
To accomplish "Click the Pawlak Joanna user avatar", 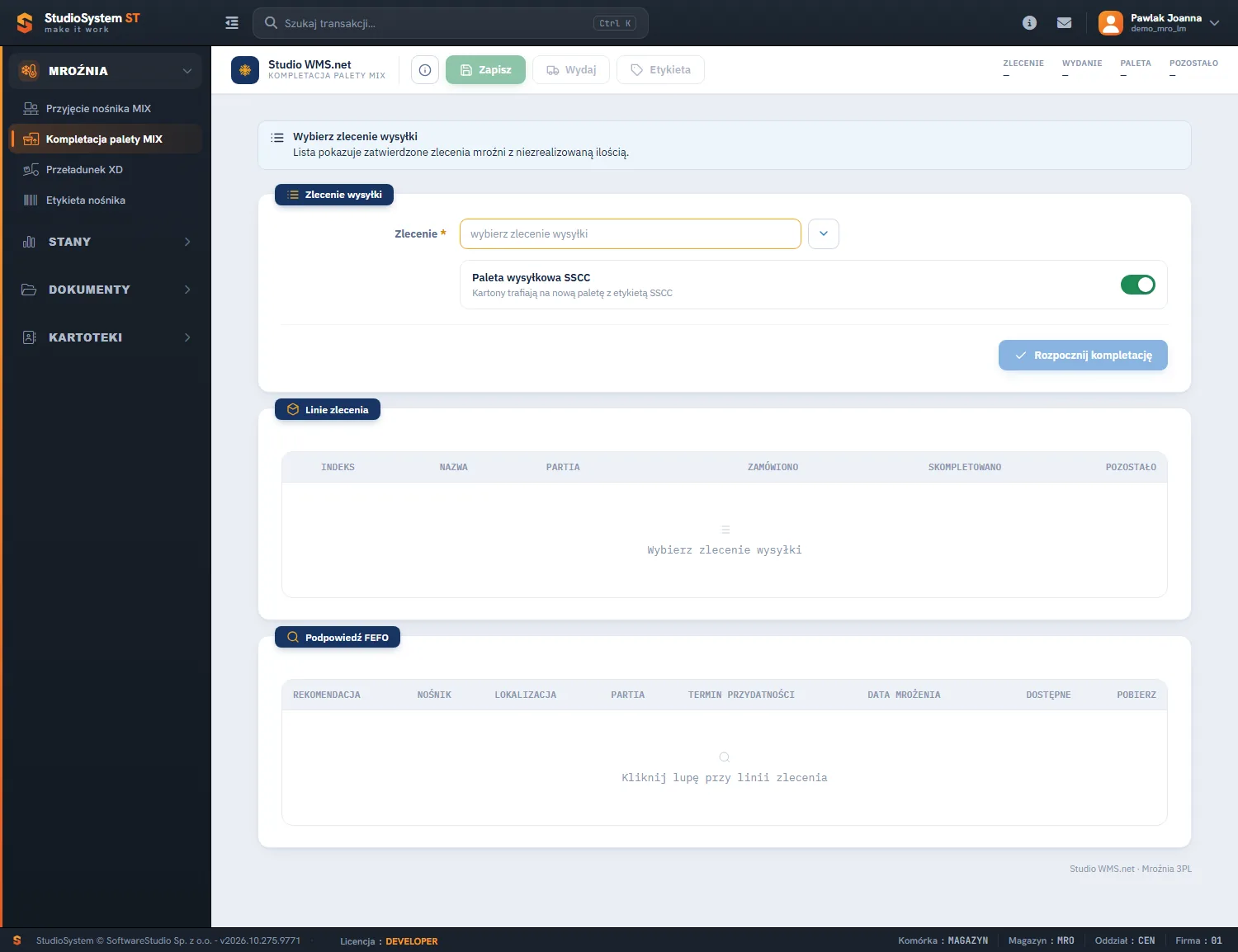I will click(x=1111, y=23).
